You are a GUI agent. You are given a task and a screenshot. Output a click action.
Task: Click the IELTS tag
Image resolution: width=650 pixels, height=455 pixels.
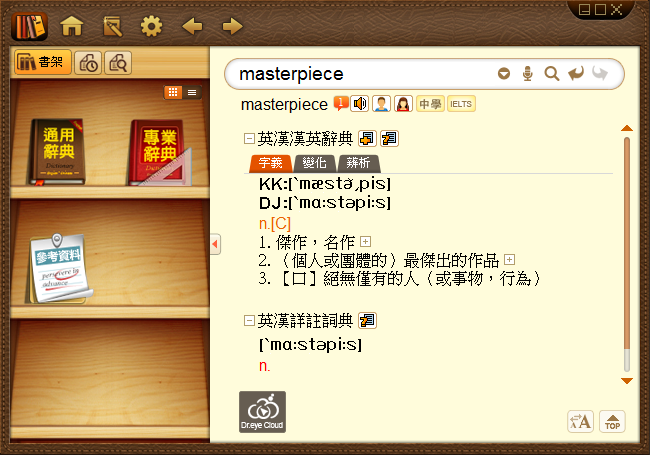click(x=461, y=104)
